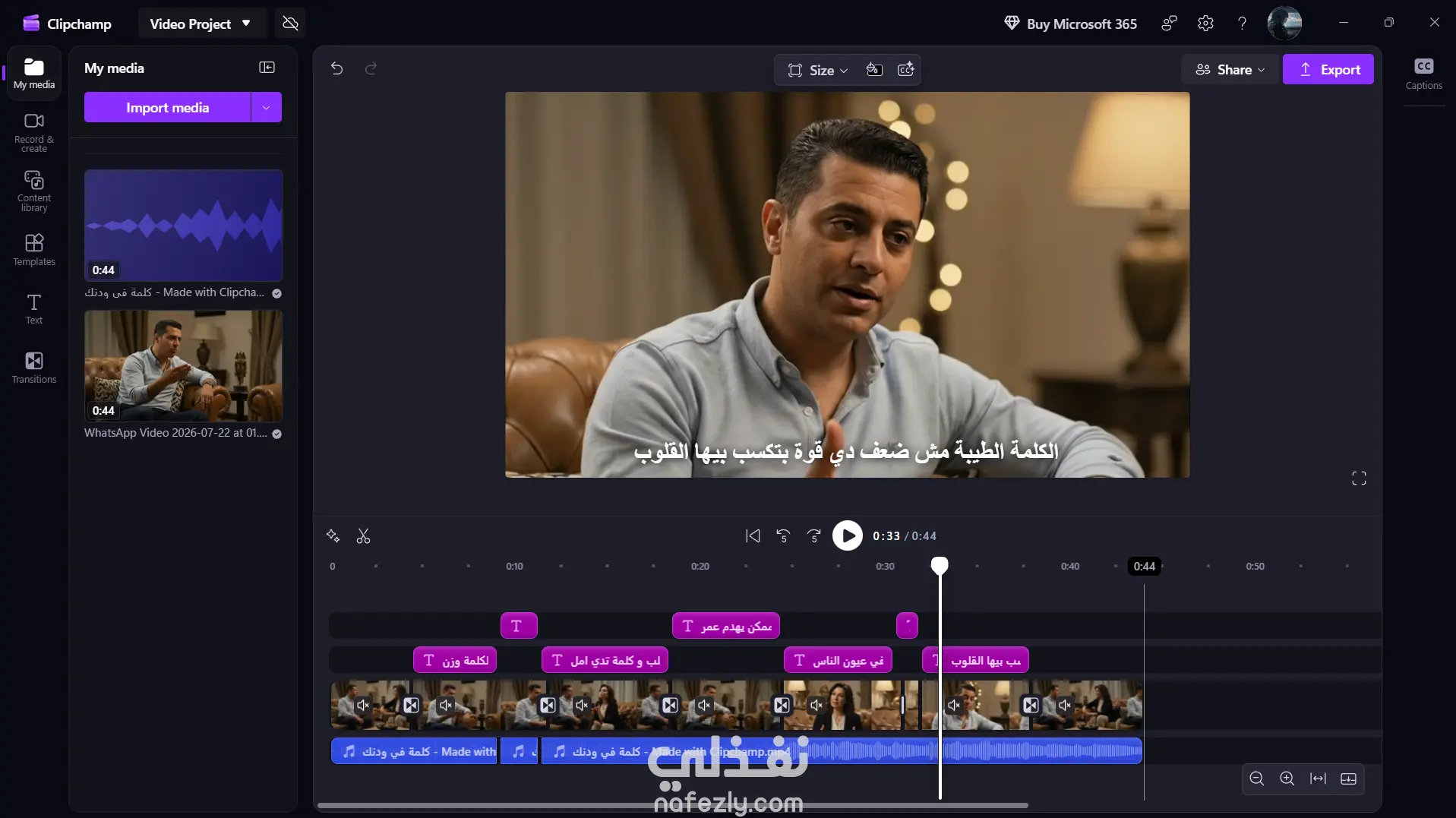Open transition between second and third clips
Viewport: 1456px width, 818px height.
click(548, 705)
